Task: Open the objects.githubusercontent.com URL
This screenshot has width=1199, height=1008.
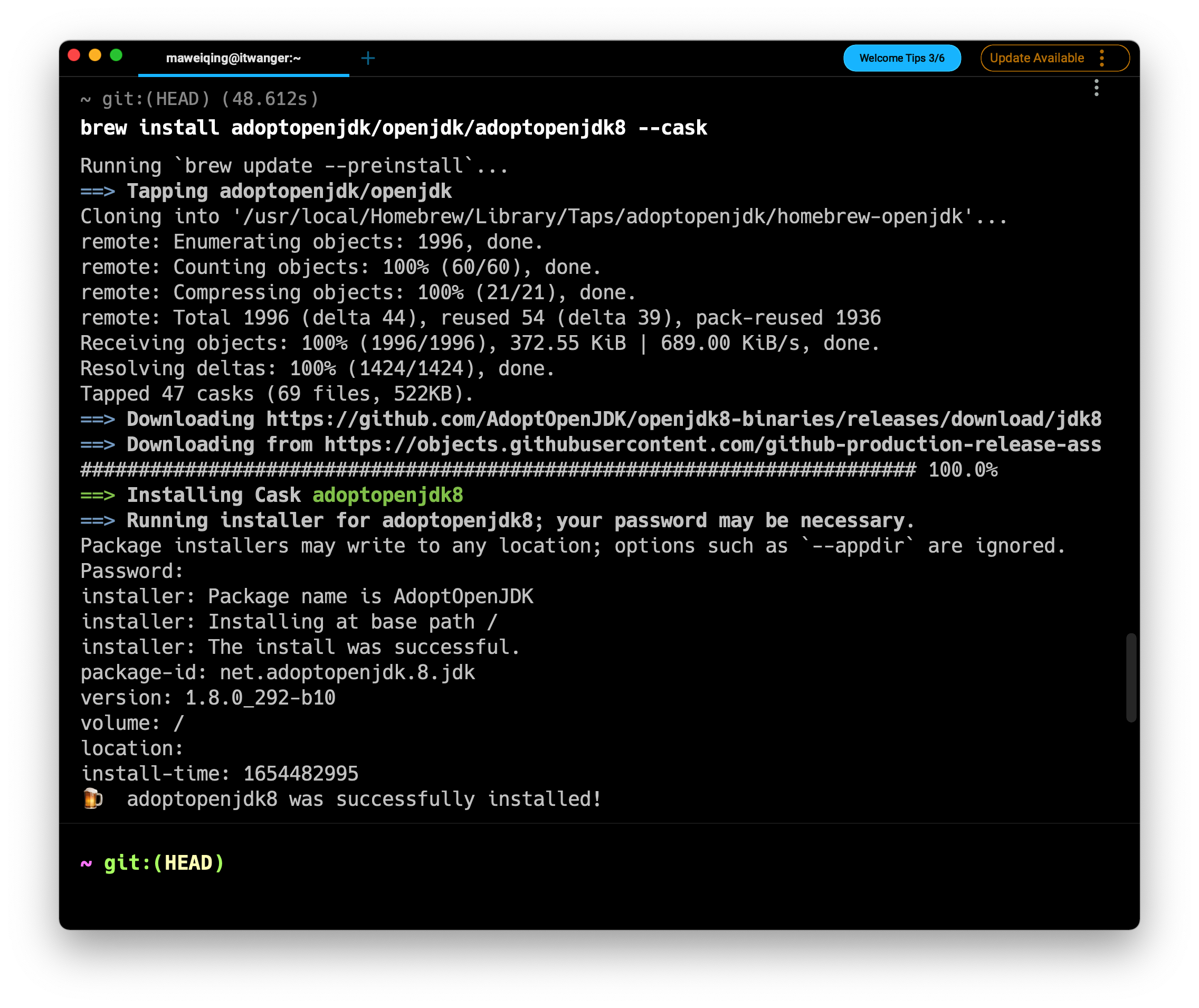Action: coord(711,444)
